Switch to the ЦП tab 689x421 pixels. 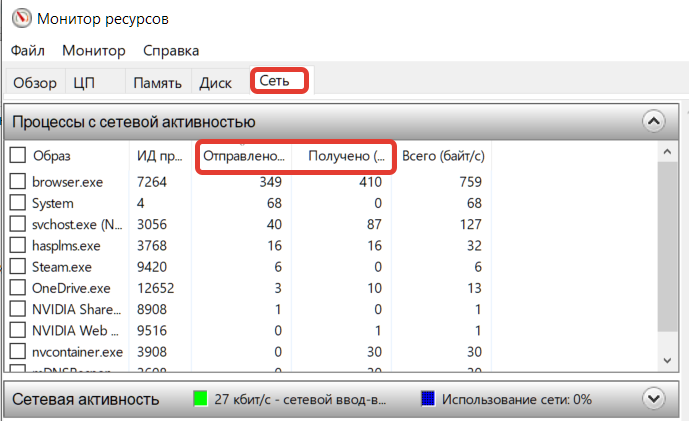(84, 83)
